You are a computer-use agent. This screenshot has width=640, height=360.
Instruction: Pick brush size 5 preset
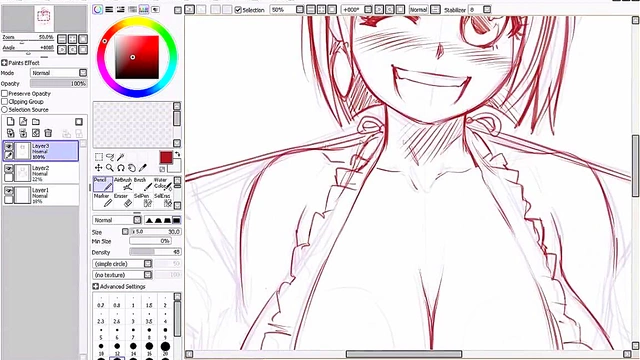[x=101, y=333]
